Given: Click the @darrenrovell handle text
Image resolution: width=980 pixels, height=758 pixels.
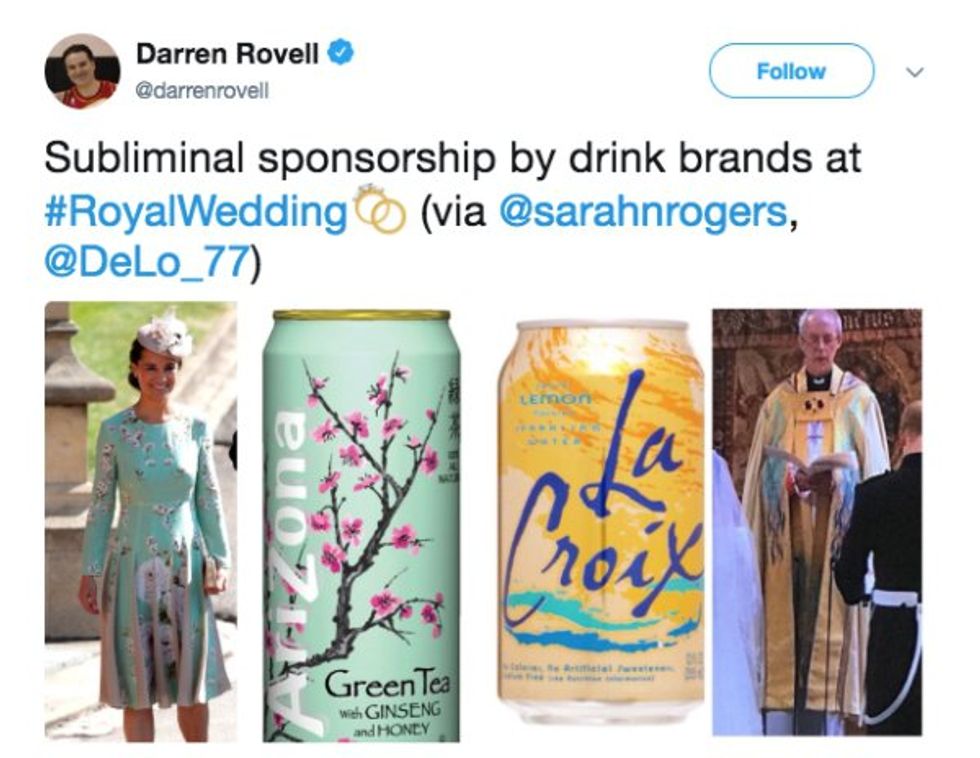Looking at the screenshot, I should [x=202, y=91].
